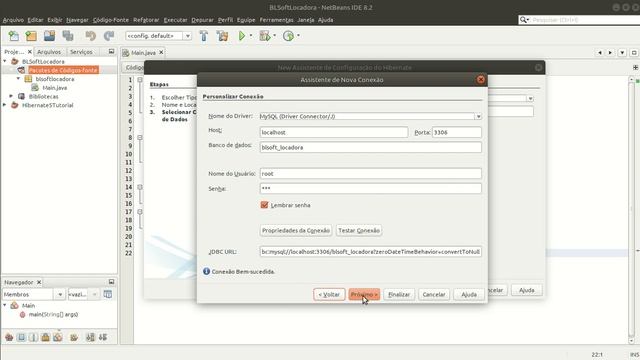
Task: Minimize the Navegador panel window group
Action: click(x=111, y=282)
